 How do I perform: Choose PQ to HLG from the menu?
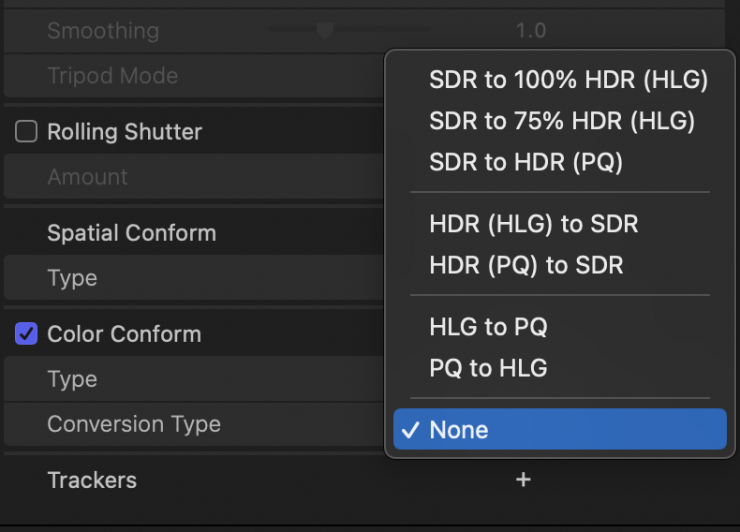(488, 368)
